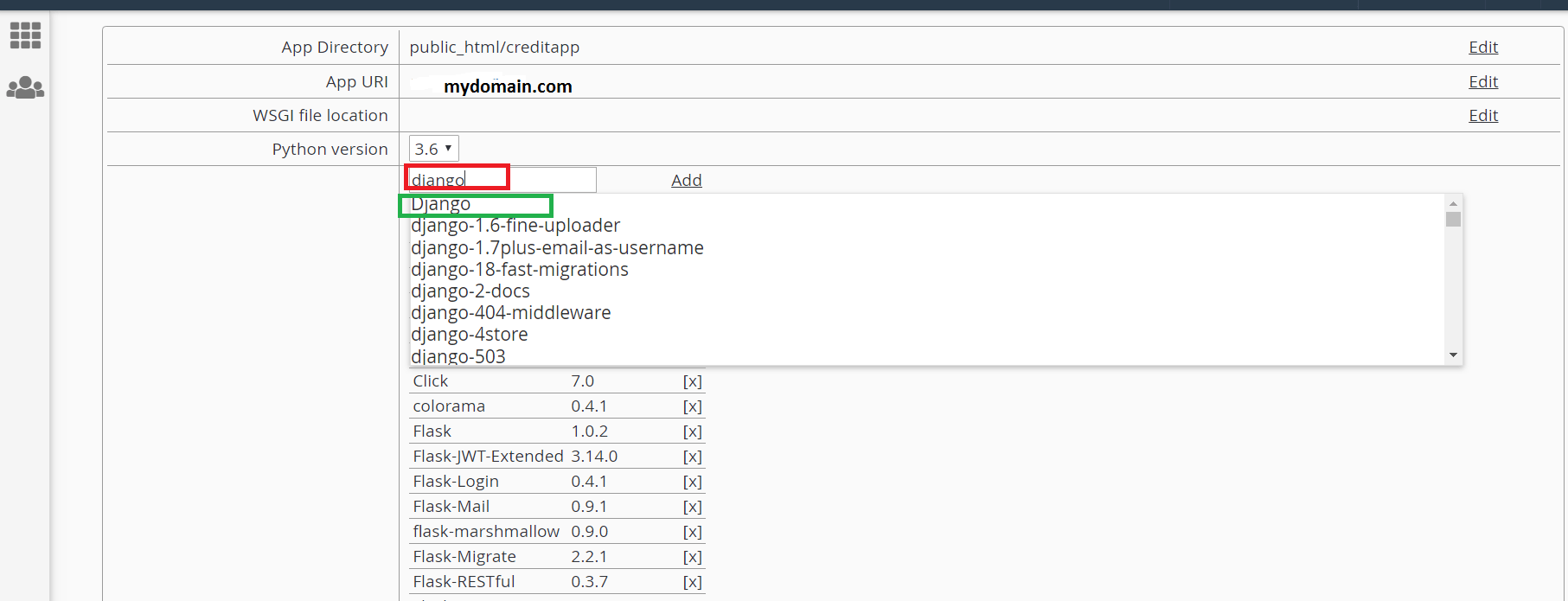Select django-503 suggestion
The image size is (1568, 601).
coord(458,356)
